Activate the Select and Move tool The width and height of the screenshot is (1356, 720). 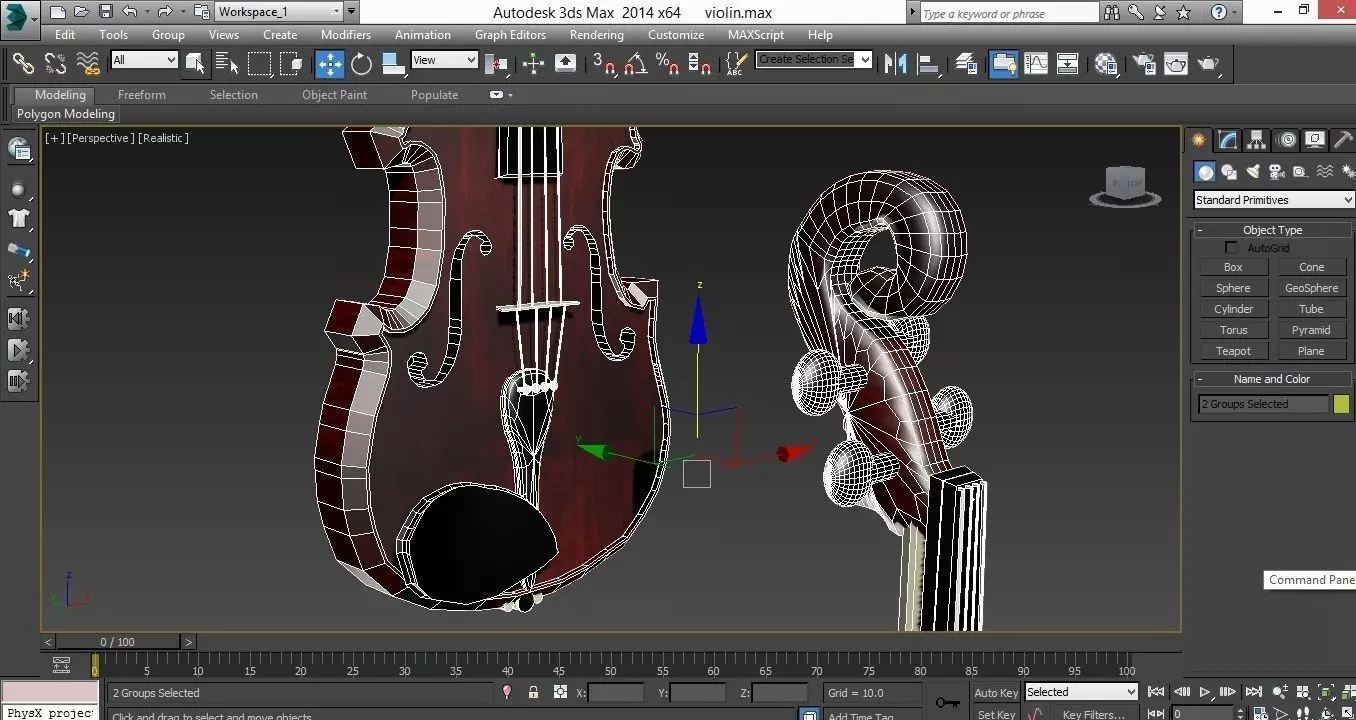(x=329, y=64)
